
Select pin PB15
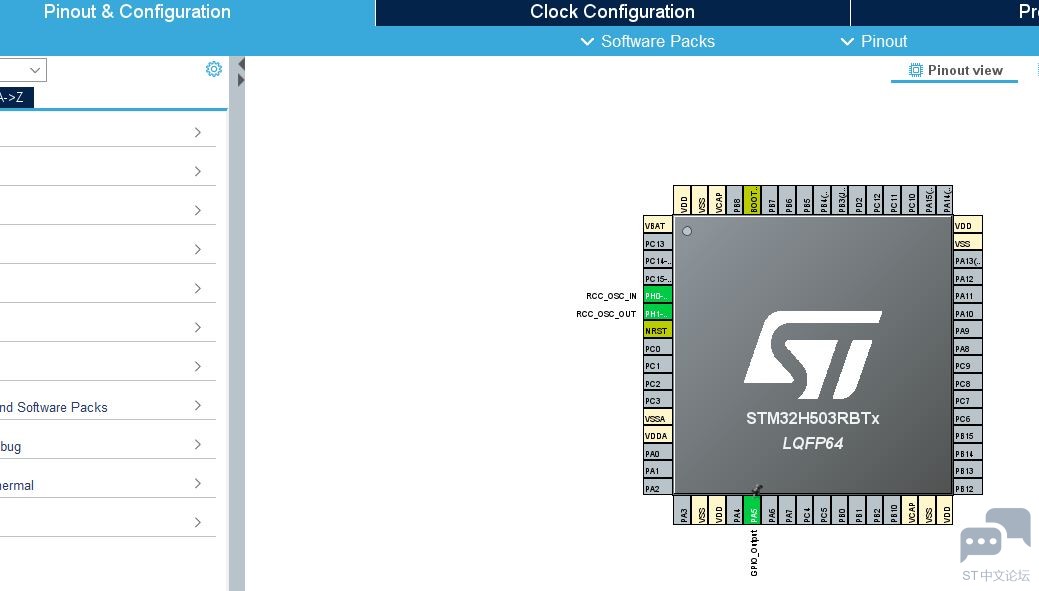tap(967, 435)
